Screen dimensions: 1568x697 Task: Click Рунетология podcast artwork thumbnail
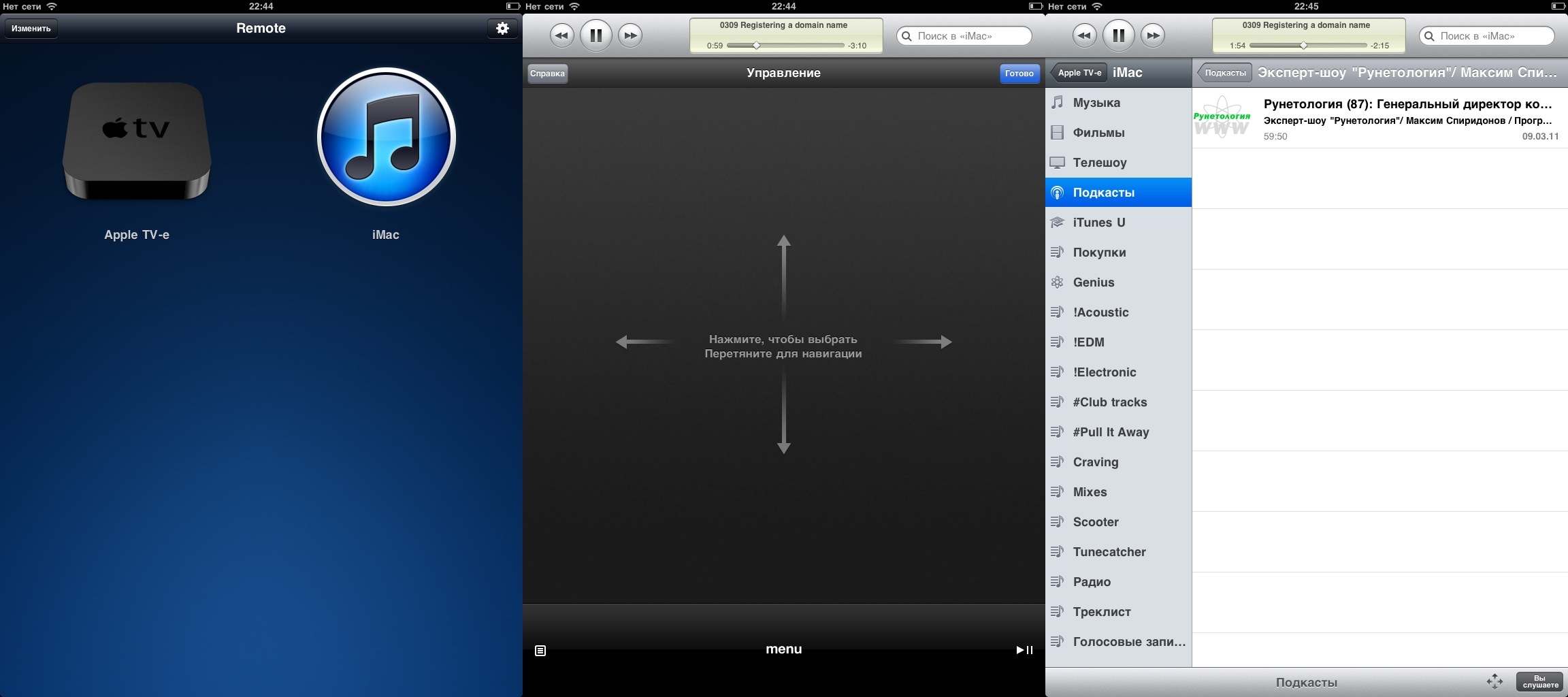tap(1222, 117)
